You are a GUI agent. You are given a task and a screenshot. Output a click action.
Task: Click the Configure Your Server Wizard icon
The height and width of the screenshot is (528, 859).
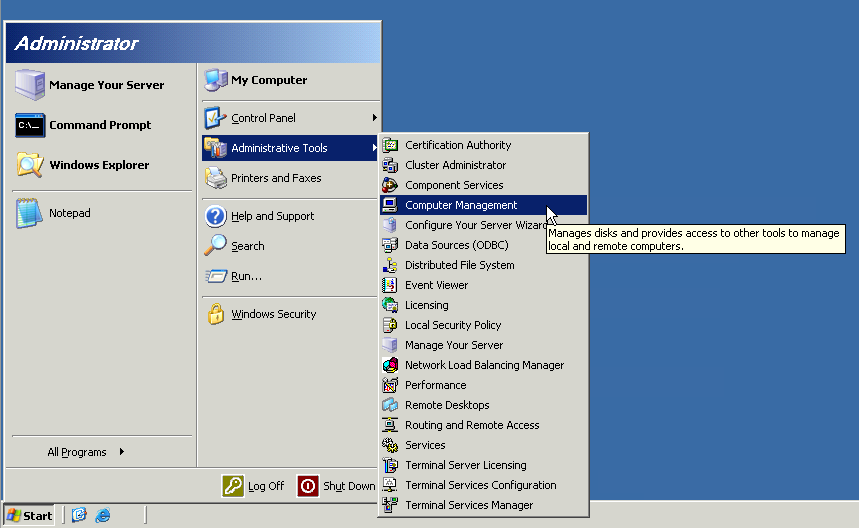pos(390,225)
